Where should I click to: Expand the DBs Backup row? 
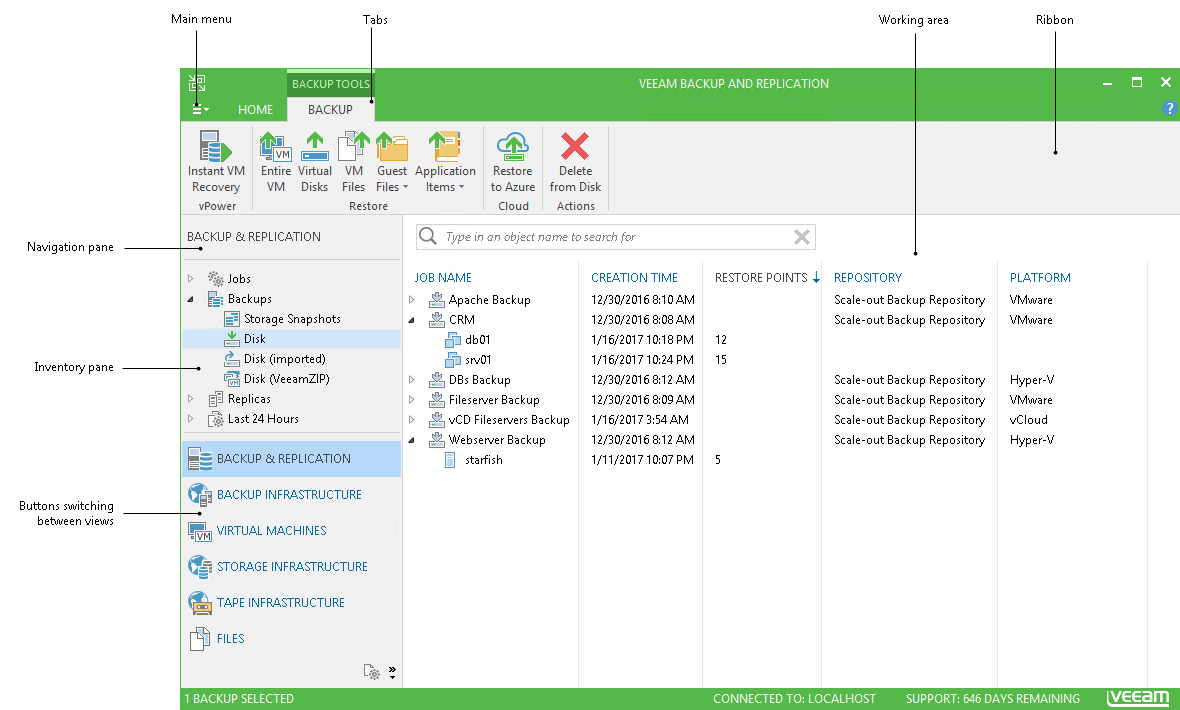point(412,380)
